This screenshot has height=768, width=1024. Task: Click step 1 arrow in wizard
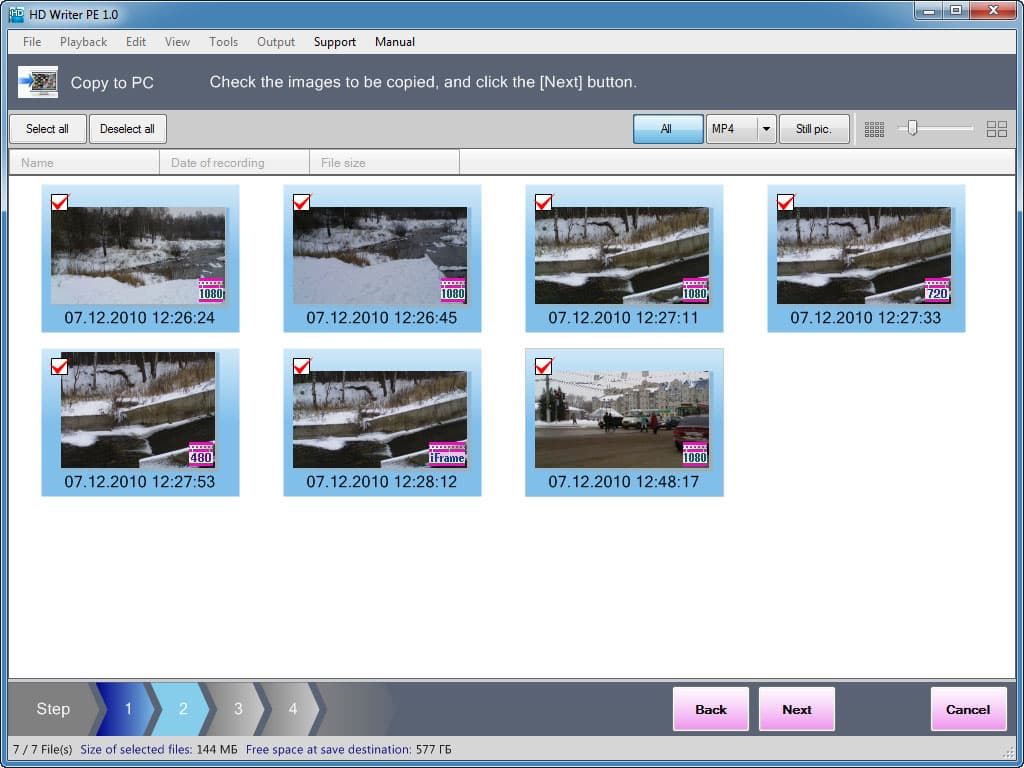(x=128, y=709)
